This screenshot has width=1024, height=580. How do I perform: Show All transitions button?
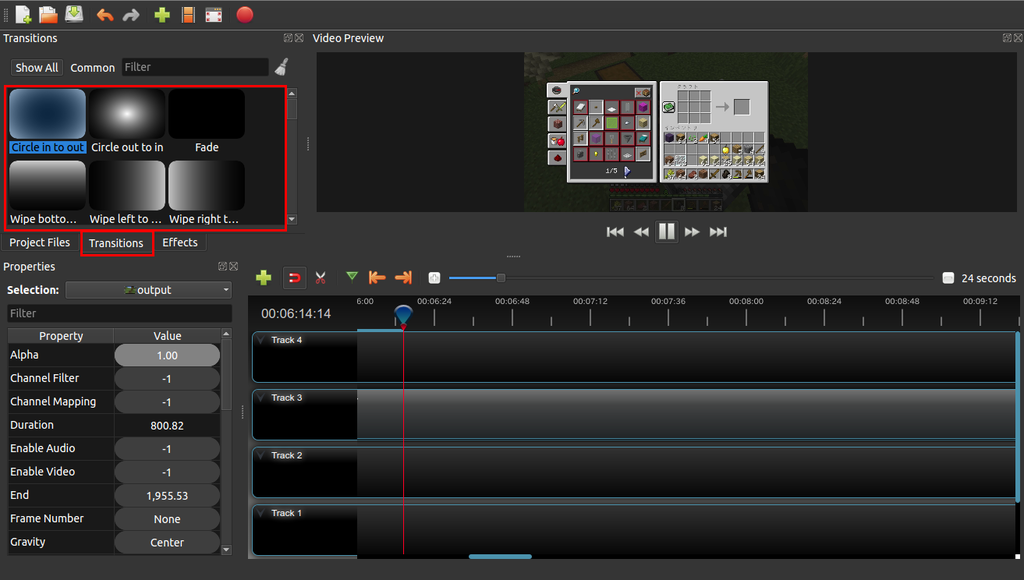[x=37, y=67]
